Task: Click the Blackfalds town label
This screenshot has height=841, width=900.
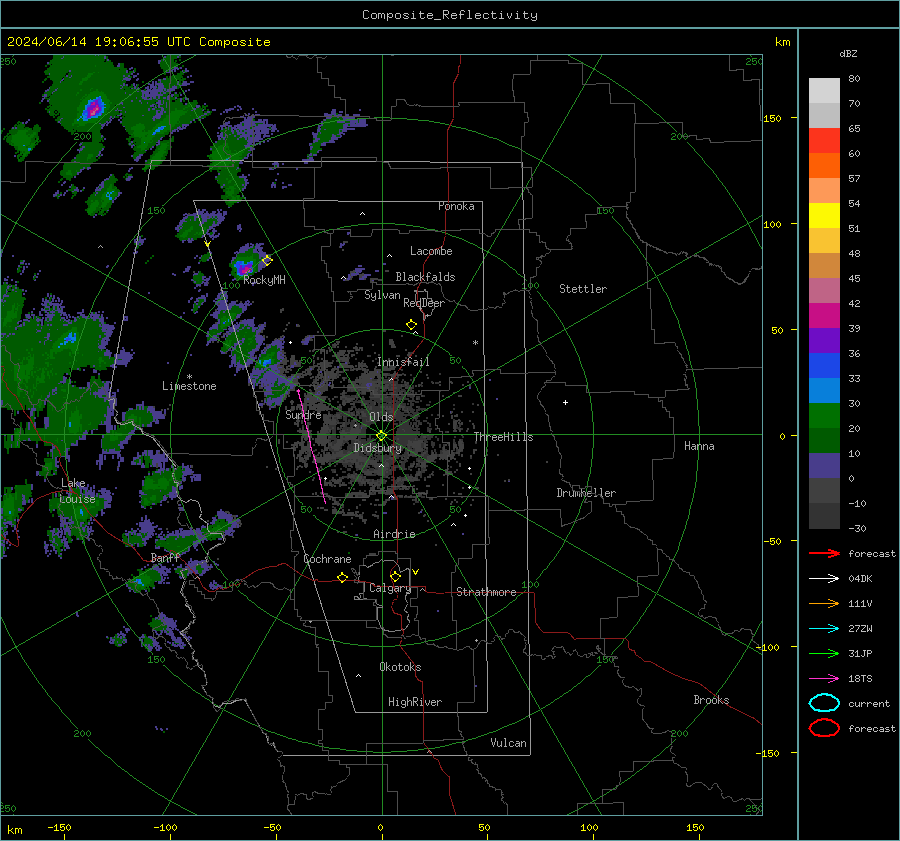Action: pyautogui.click(x=425, y=277)
